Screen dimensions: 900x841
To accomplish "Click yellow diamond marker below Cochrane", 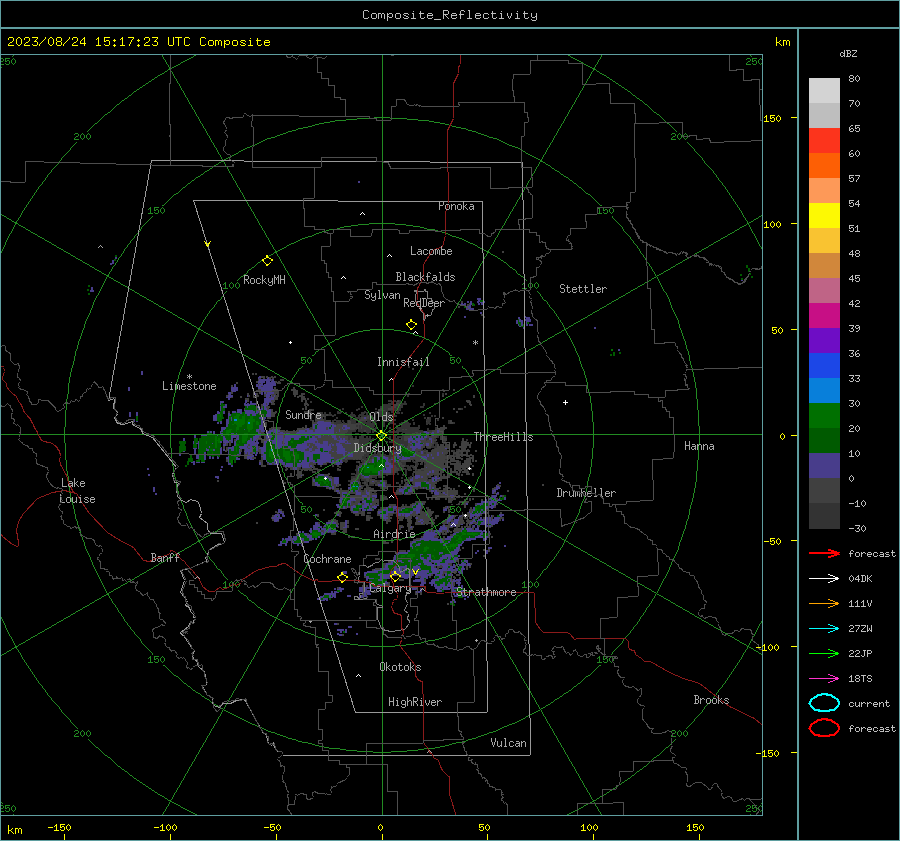I will point(343,577).
